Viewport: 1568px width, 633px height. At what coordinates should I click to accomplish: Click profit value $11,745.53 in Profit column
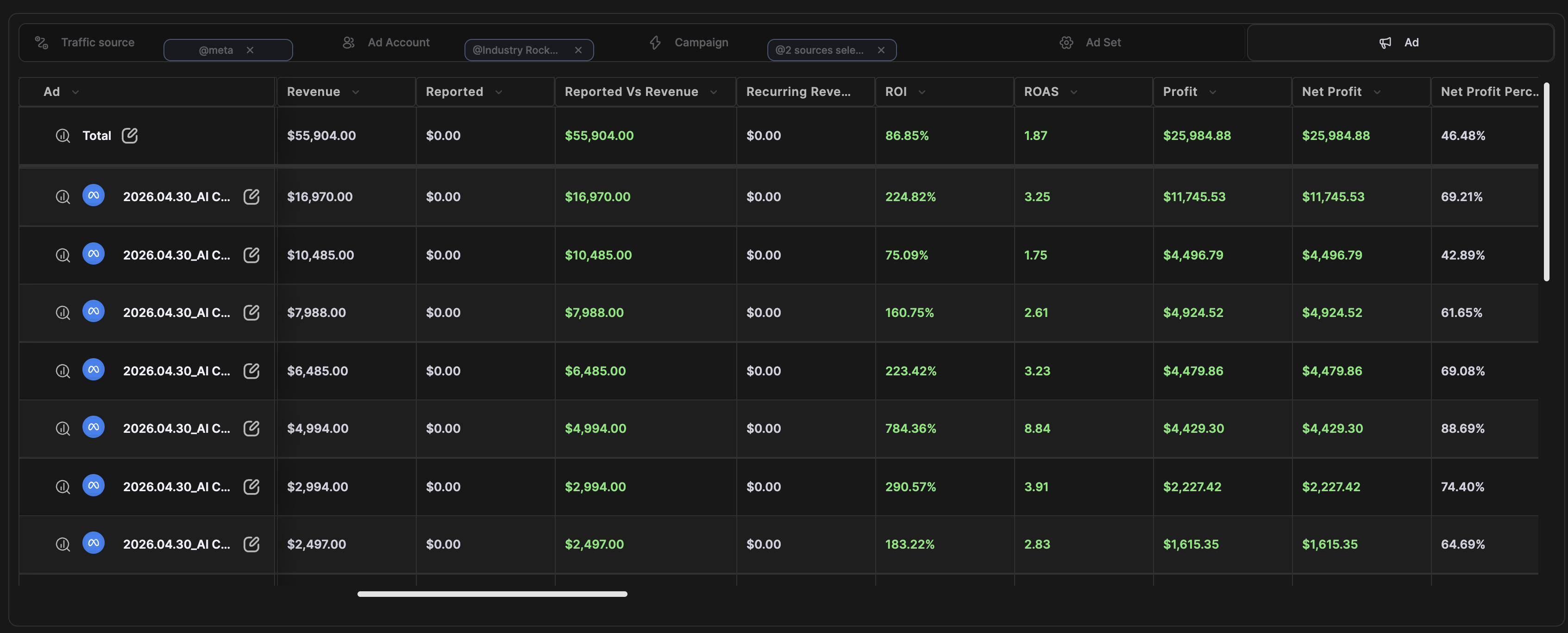tap(1194, 197)
